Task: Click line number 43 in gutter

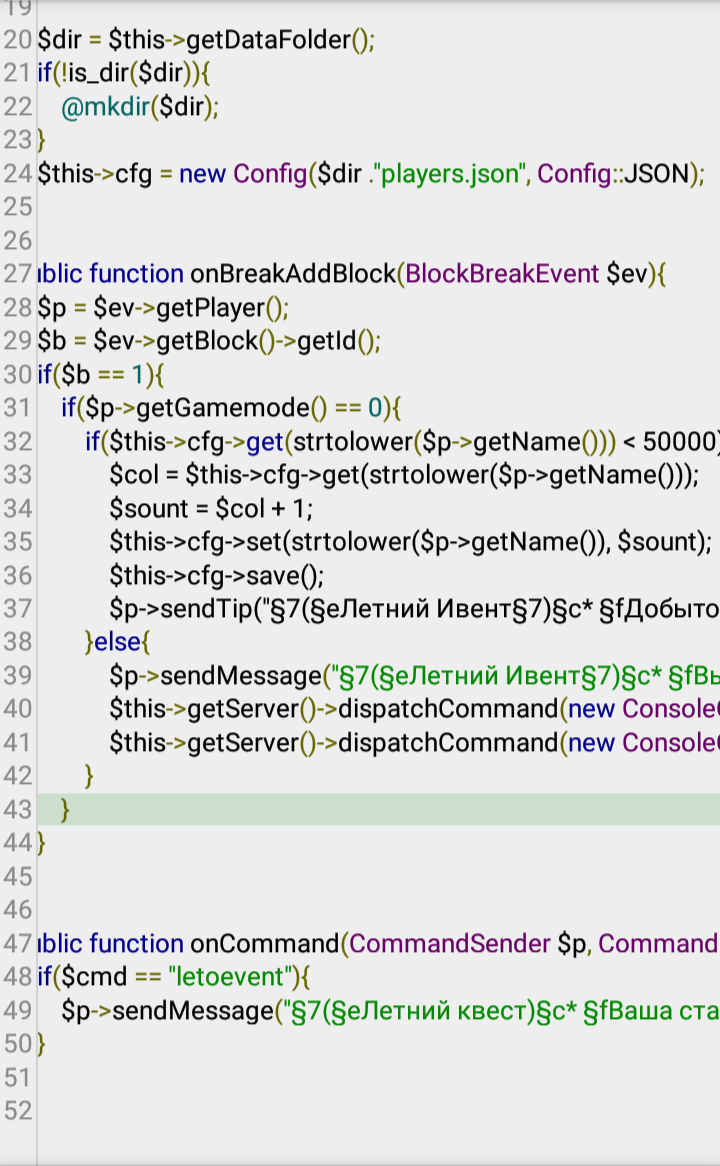Action: click(17, 809)
